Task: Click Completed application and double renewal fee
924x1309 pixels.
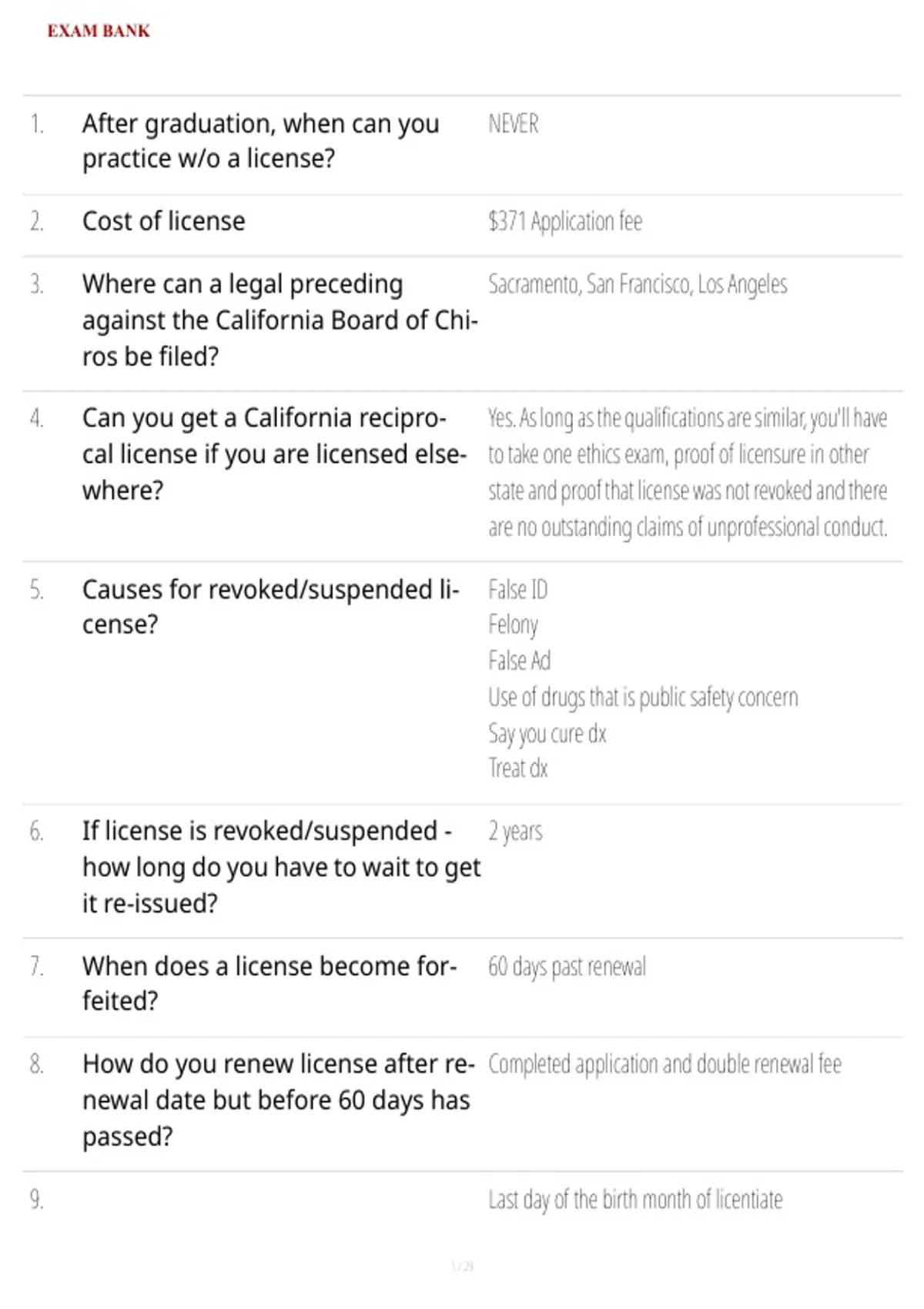Action: tap(665, 1064)
